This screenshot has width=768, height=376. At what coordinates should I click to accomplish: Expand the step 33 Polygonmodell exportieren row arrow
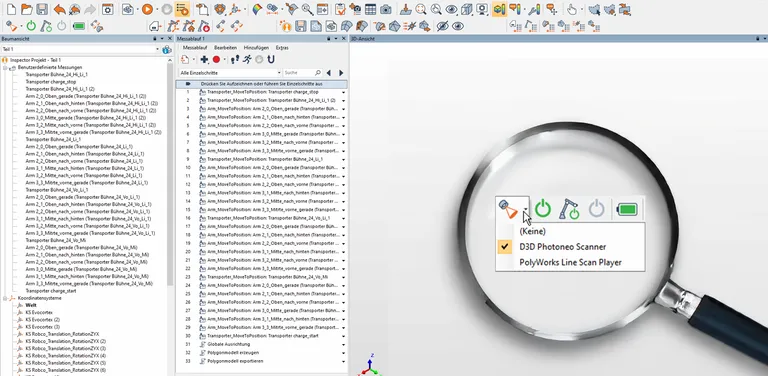click(343, 361)
